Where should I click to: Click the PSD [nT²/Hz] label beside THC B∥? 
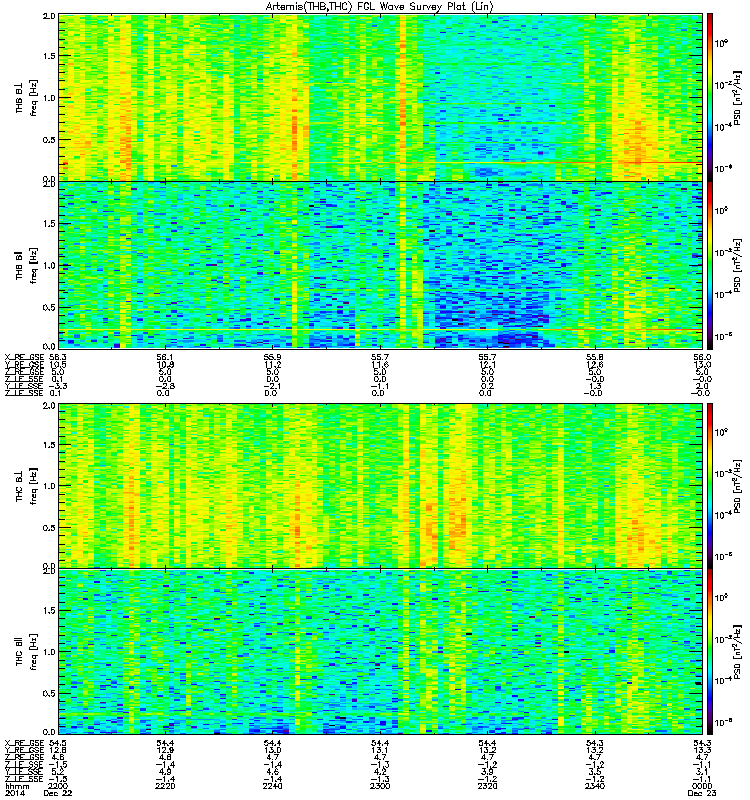pos(737,652)
